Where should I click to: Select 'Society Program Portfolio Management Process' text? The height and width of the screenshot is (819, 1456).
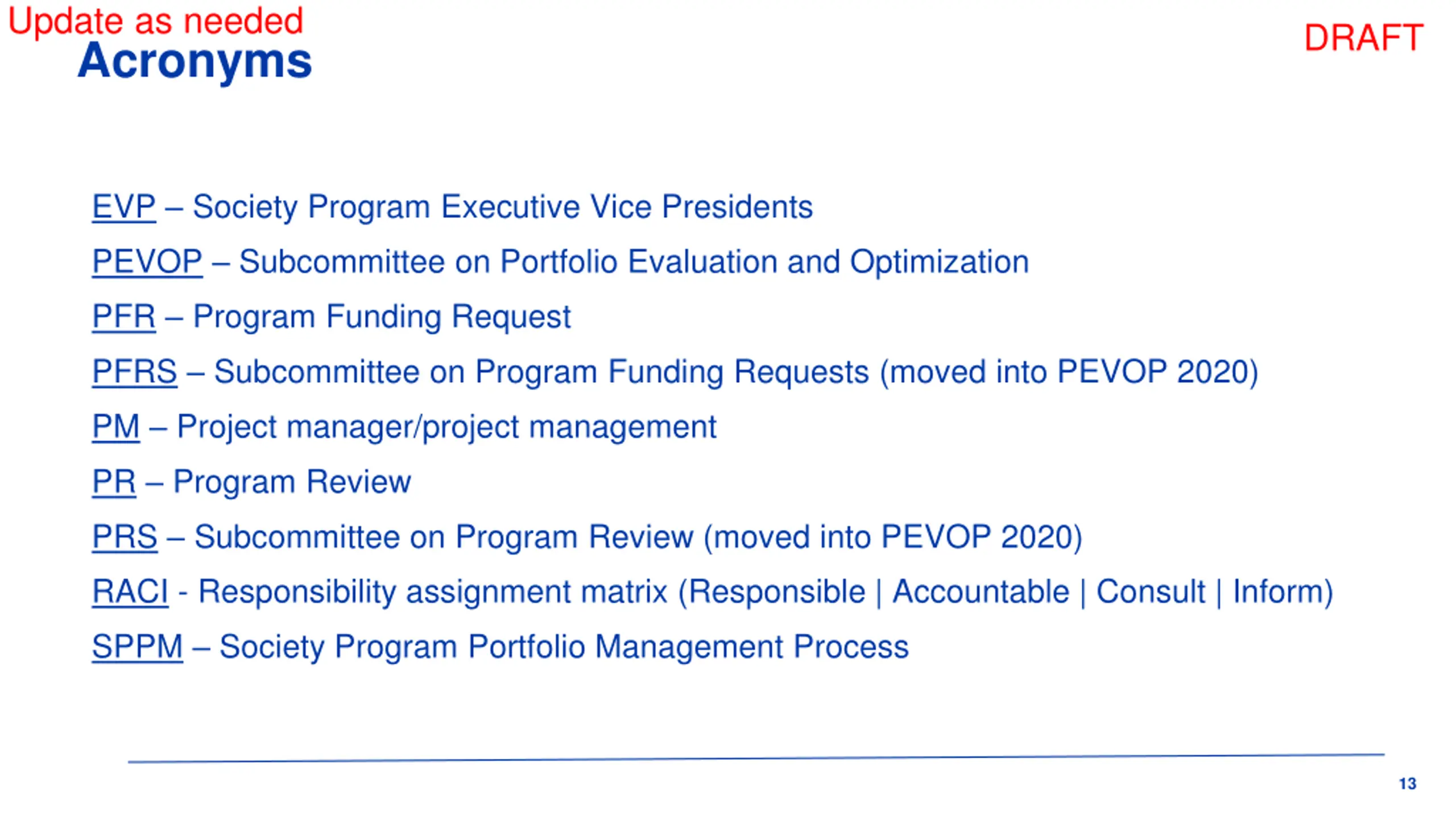pos(564,647)
